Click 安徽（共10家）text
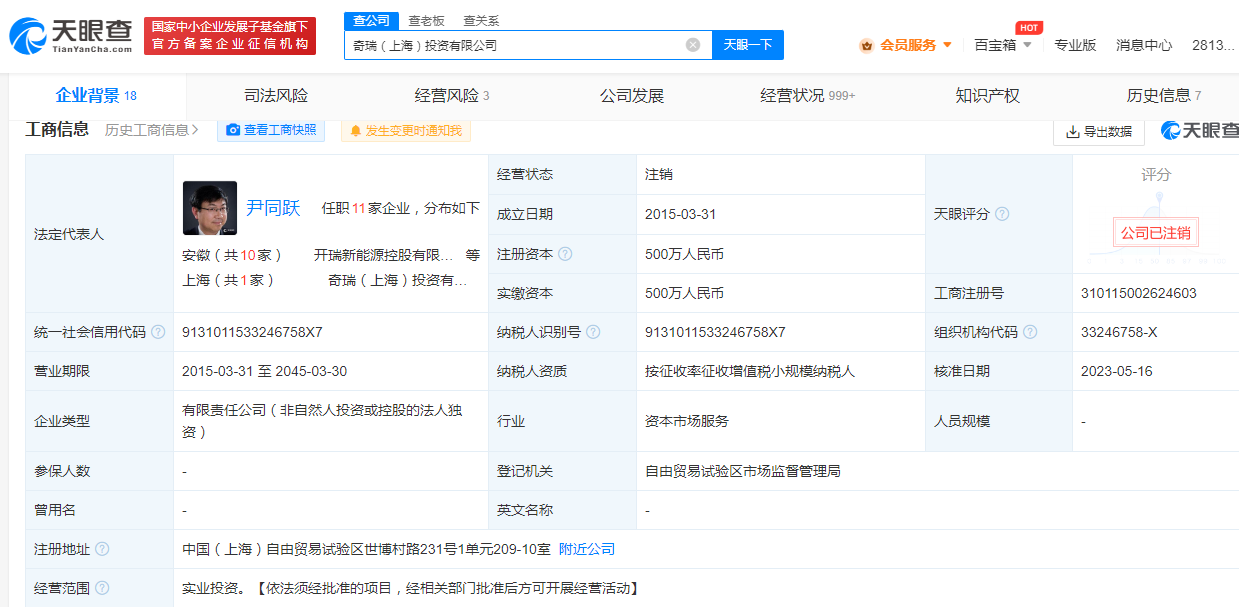 232,255
